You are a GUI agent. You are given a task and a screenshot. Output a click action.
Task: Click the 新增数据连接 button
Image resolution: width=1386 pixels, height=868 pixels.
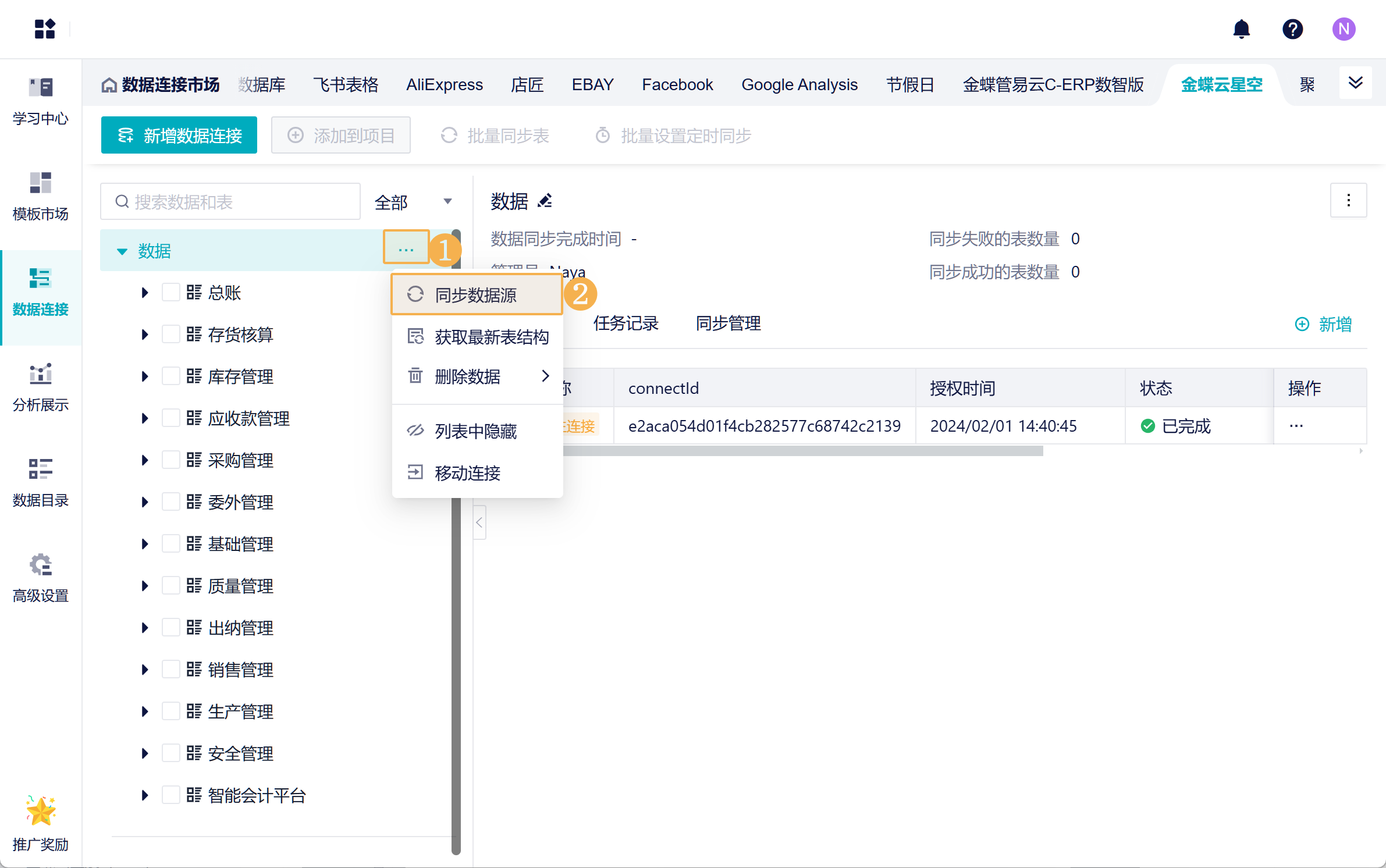(179, 136)
